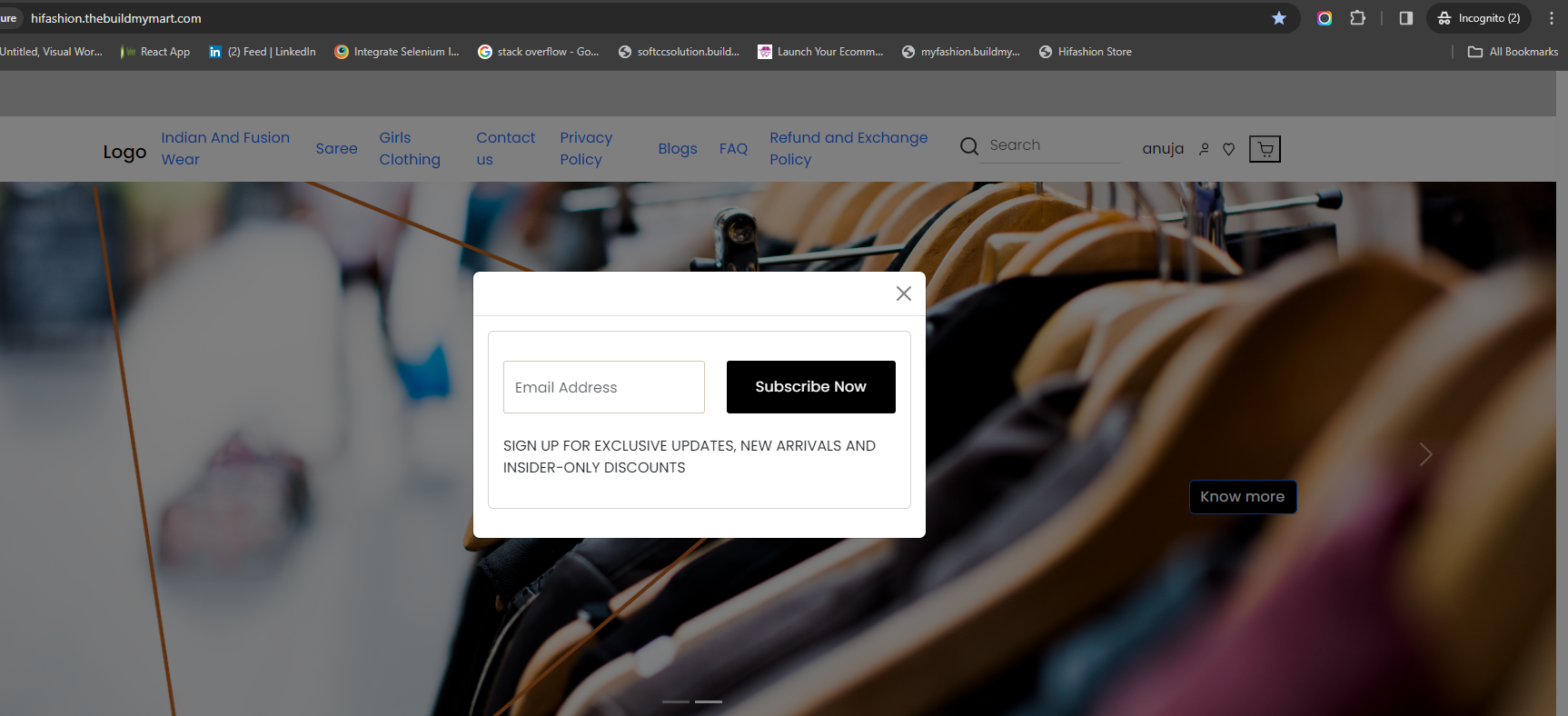The height and width of the screenshot is (716, 1568).
Task: Open the colorful circle browser extension icon
Action: (x=1325, y=18)
